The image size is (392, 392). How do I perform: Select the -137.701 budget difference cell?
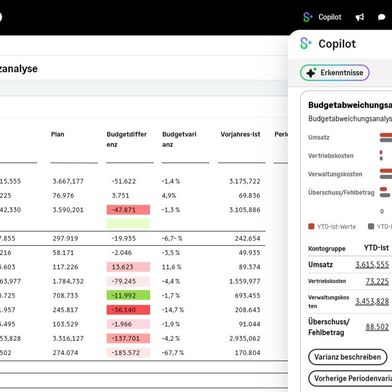[x=128, y=338]
